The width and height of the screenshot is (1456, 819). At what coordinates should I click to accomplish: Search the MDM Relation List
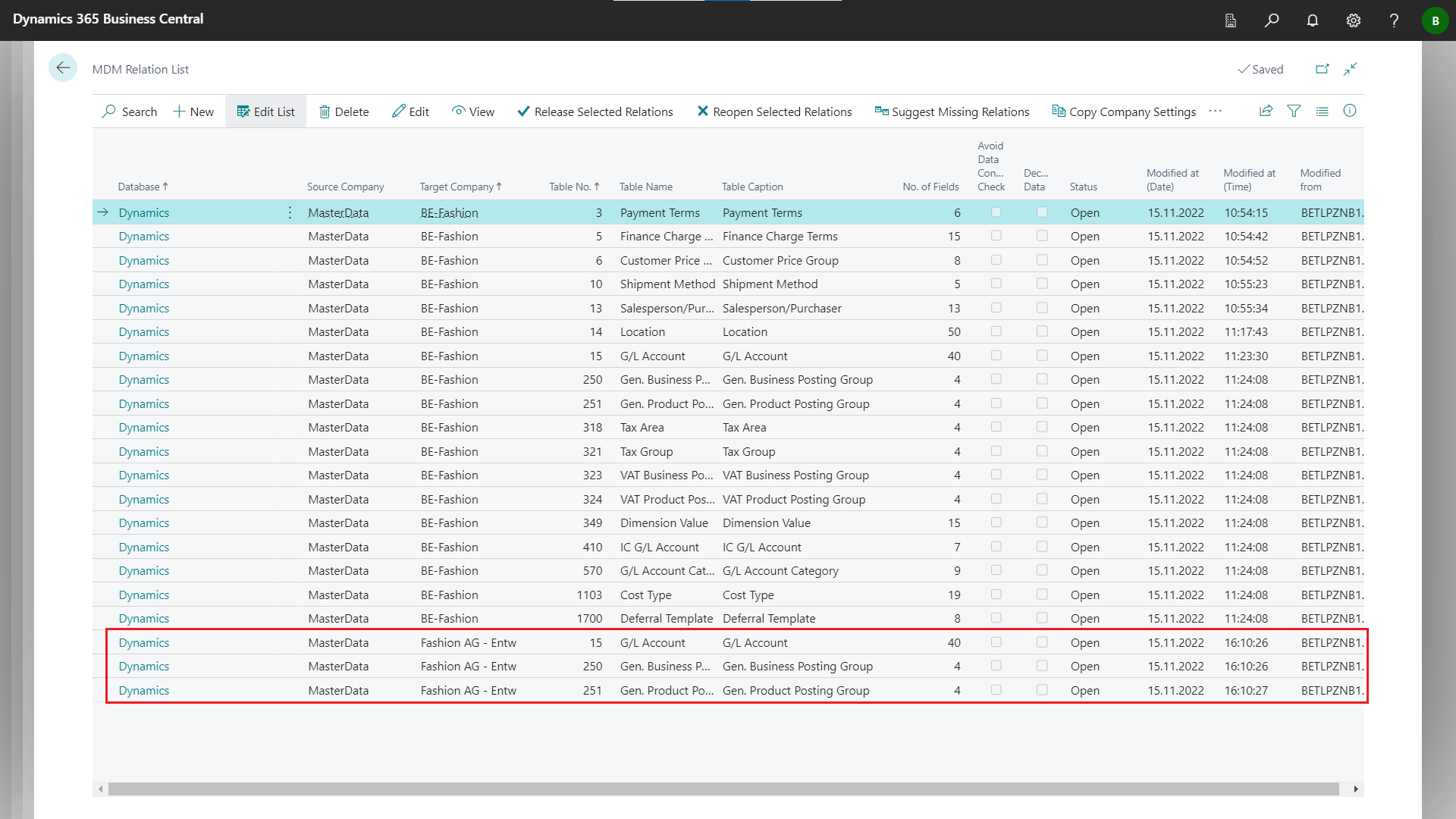click(130, 111)
